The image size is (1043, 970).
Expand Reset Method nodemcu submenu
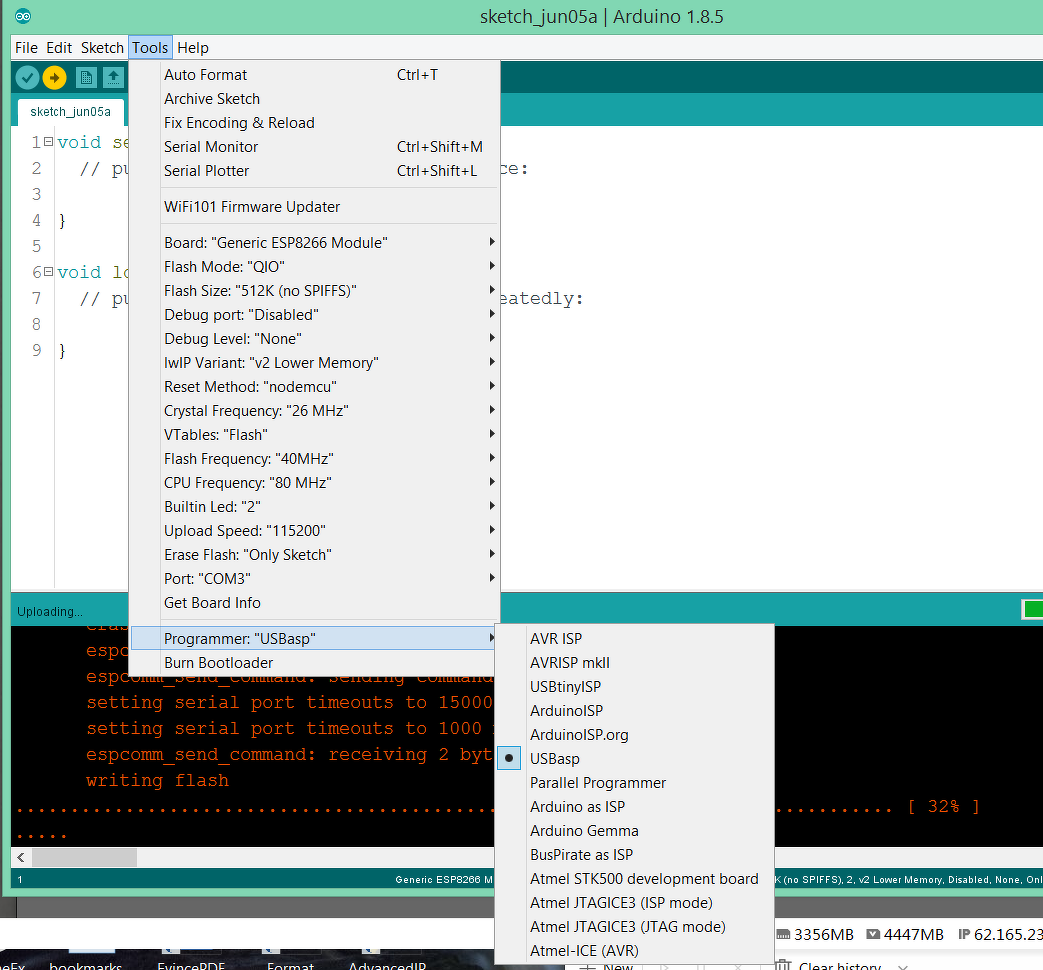[x=314, y=387]
